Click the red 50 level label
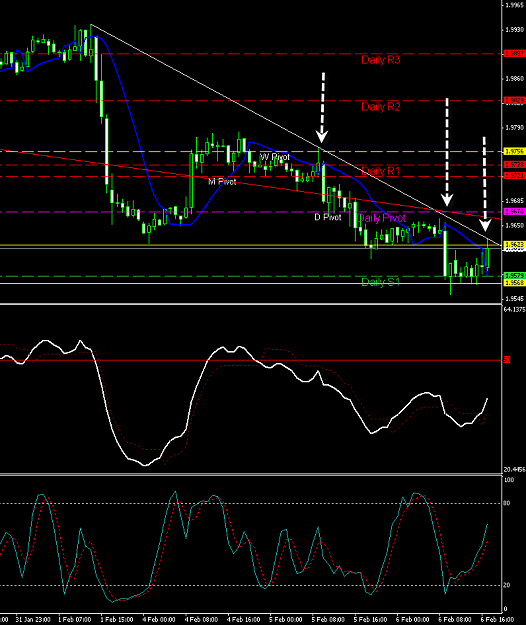The height and width of the screenshot is (625, 526). point(506,360)
